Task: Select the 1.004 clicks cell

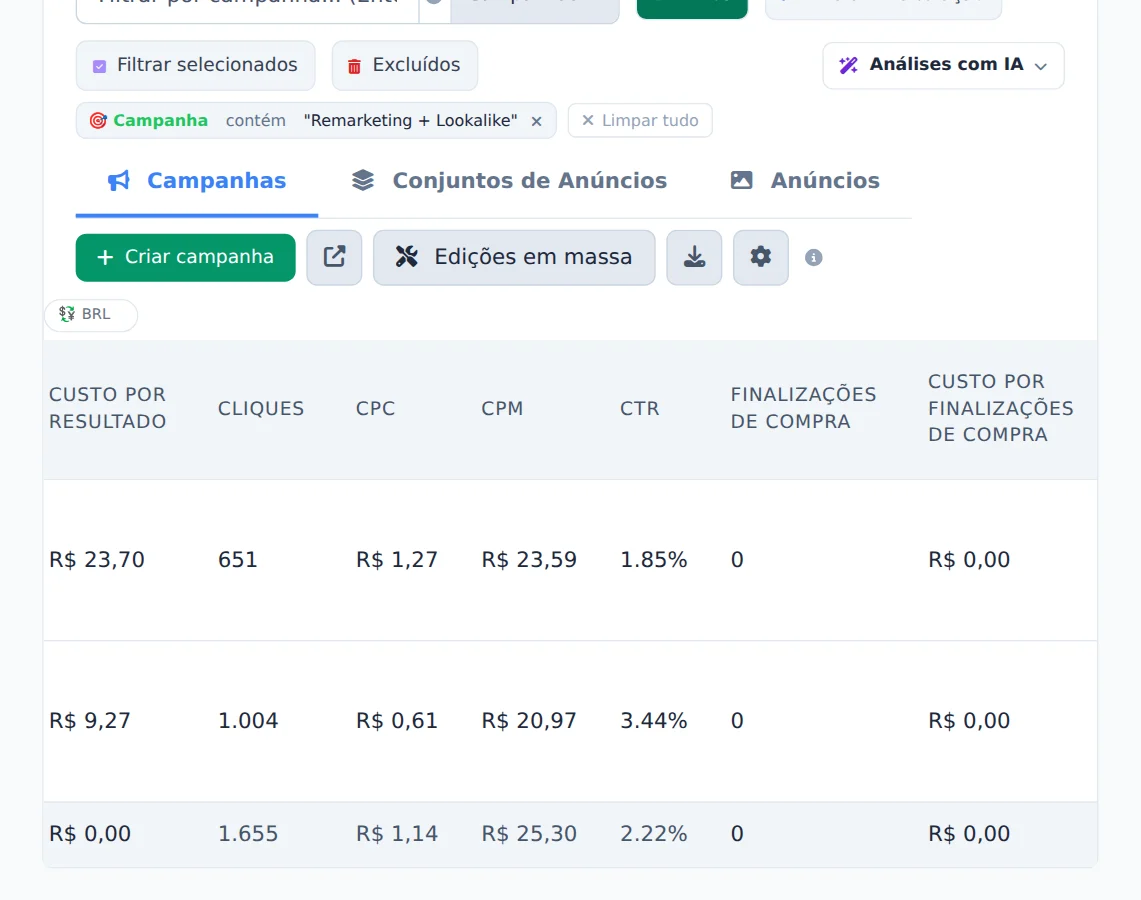Action: [x=248, y=721]
